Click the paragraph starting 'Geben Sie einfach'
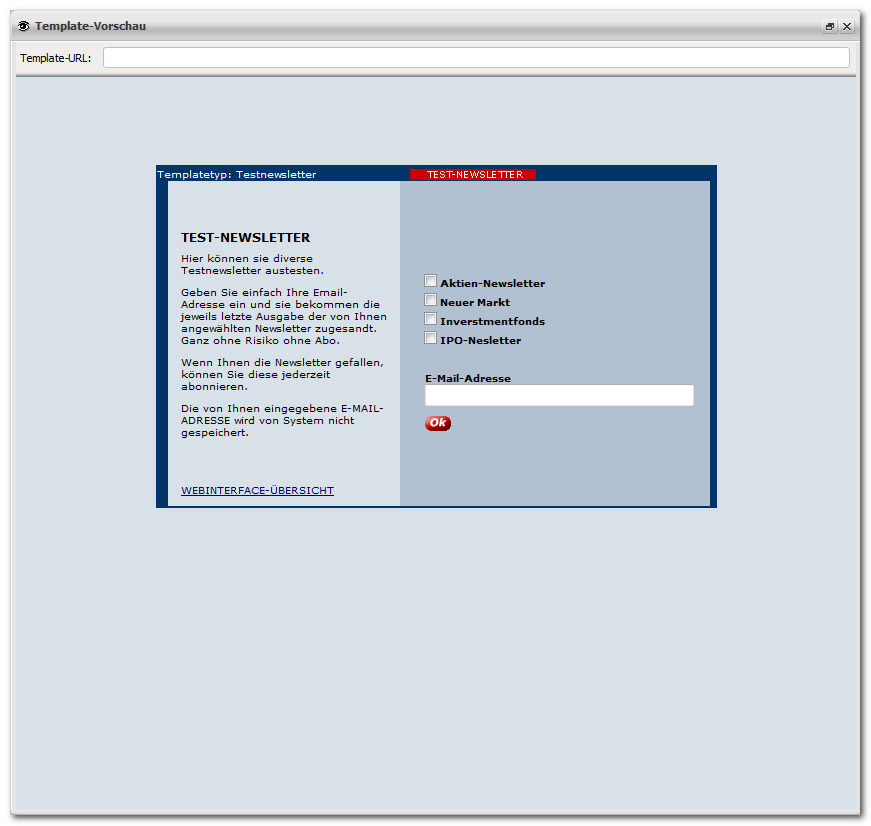The image size is (871, 826). tap(280, 316)
